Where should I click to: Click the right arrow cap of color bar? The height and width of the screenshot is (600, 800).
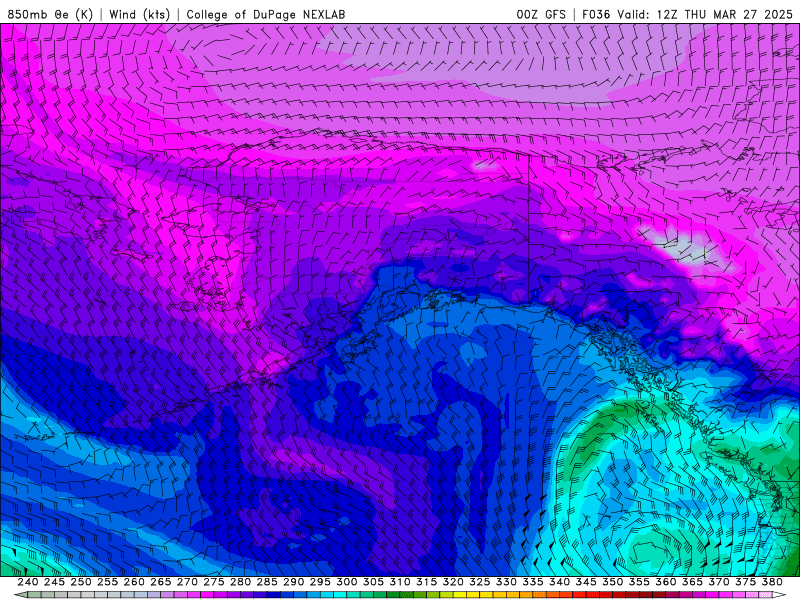pyautogui.click(x=779, y=595)
